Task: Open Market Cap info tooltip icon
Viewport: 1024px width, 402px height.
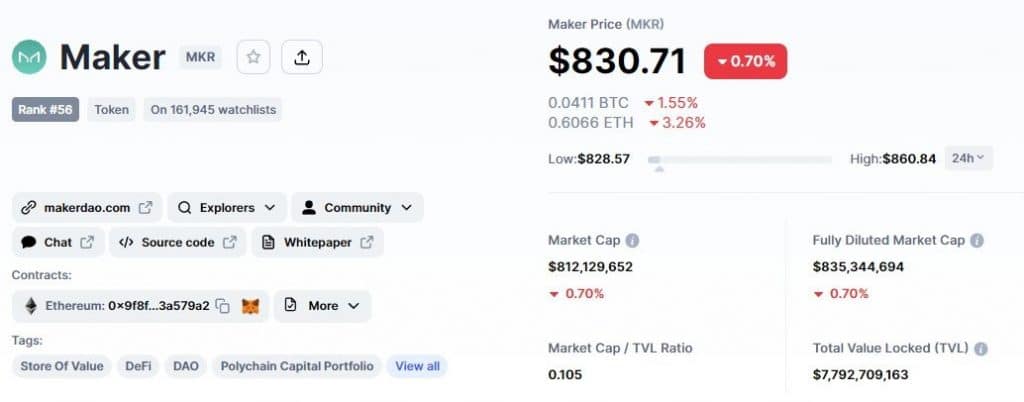Action: click(632, 240)
